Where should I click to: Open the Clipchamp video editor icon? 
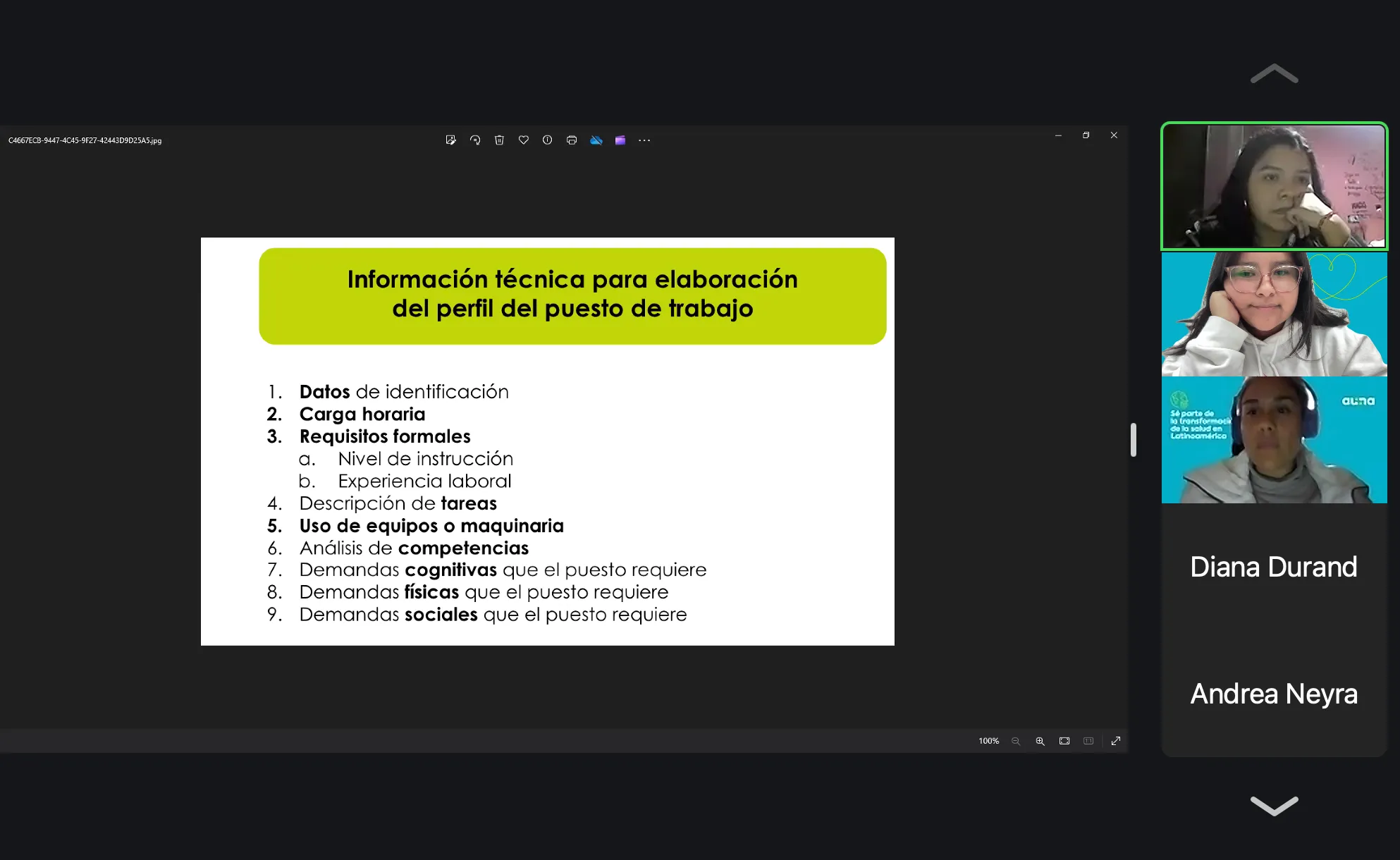[620, 140]
